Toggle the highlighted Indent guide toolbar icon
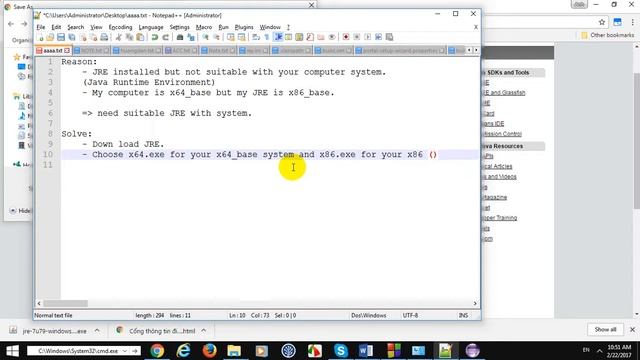The image size is (640, 360). [x=278, y=38]
